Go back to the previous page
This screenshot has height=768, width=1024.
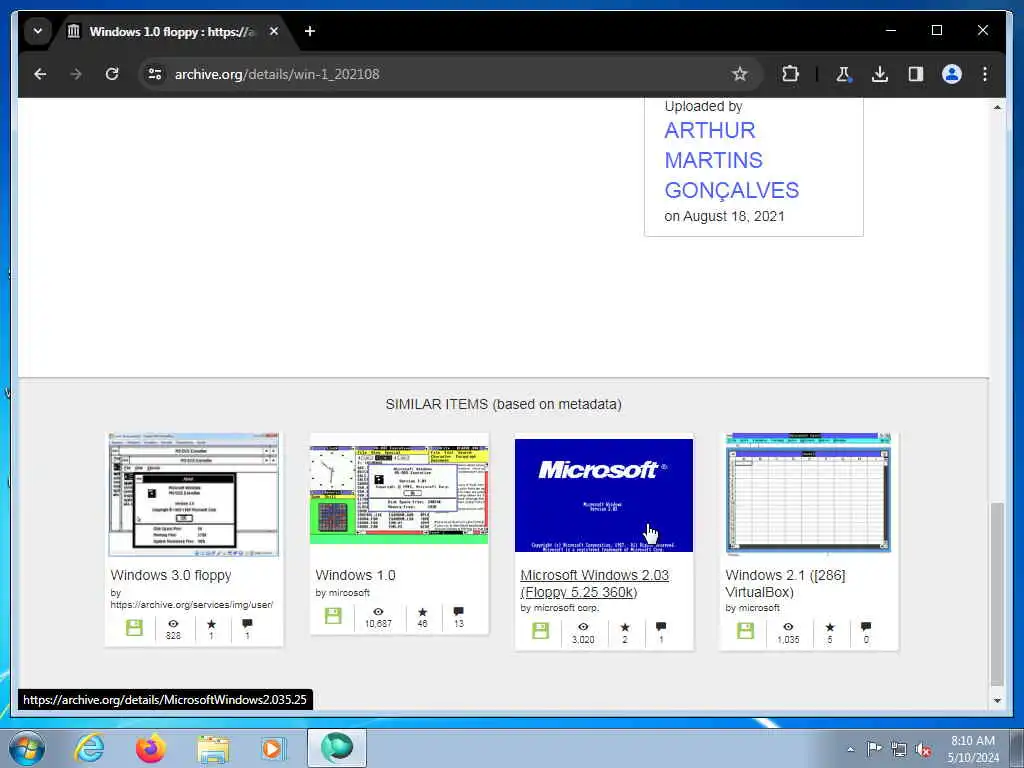tap(40, 74)
